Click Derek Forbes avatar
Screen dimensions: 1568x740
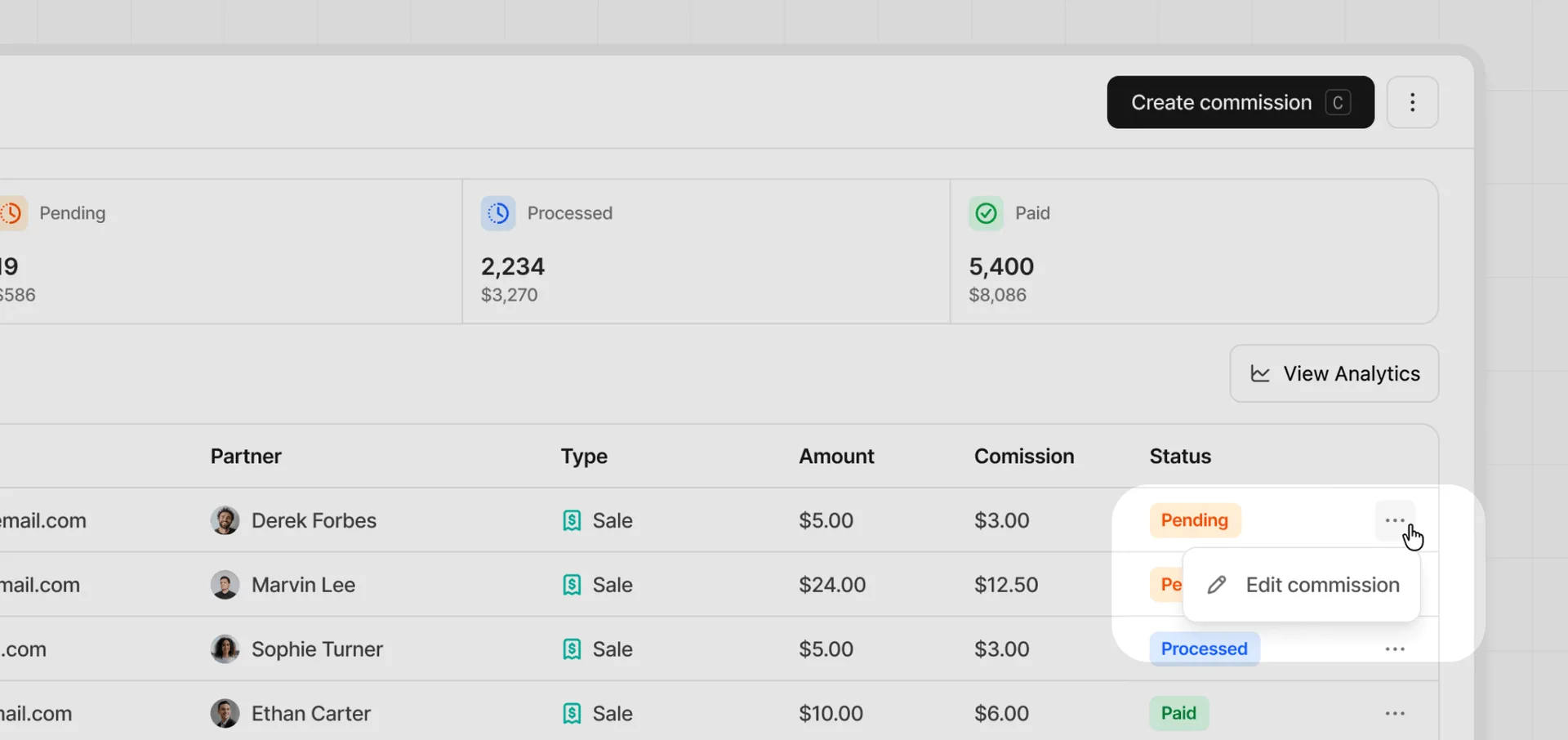(225, 520)
